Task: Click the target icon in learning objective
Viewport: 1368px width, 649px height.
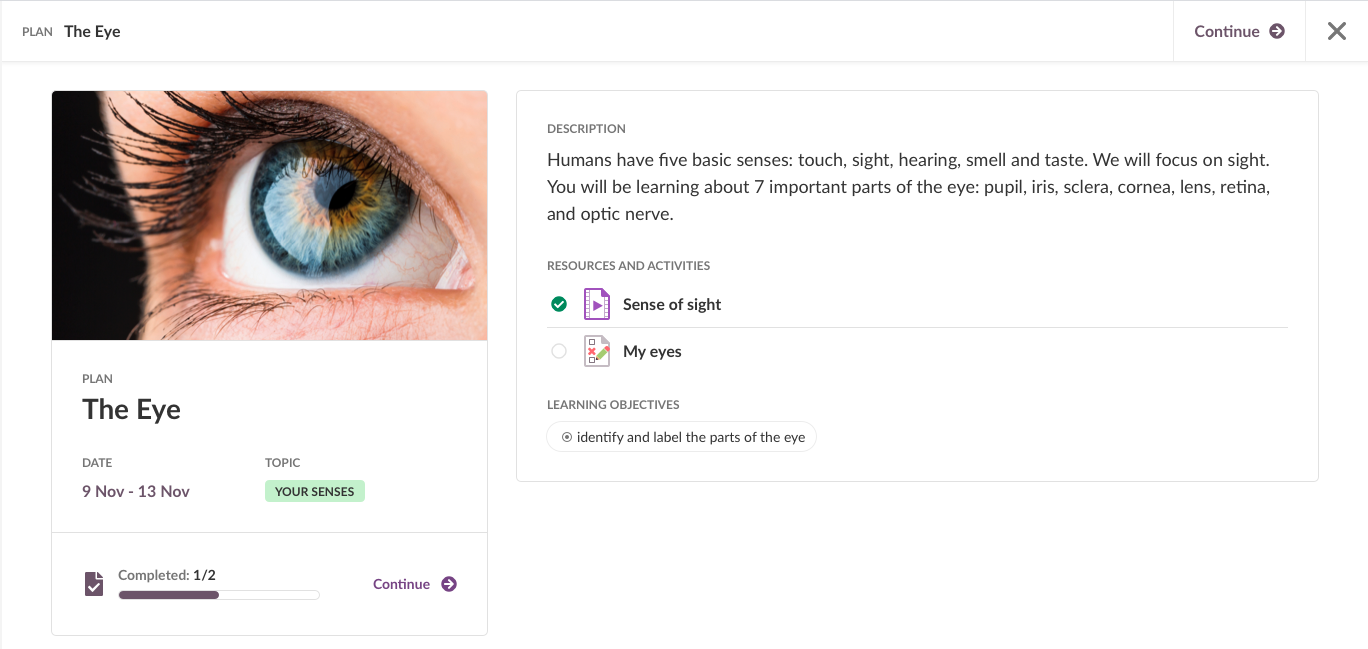Action: [567, 437]
